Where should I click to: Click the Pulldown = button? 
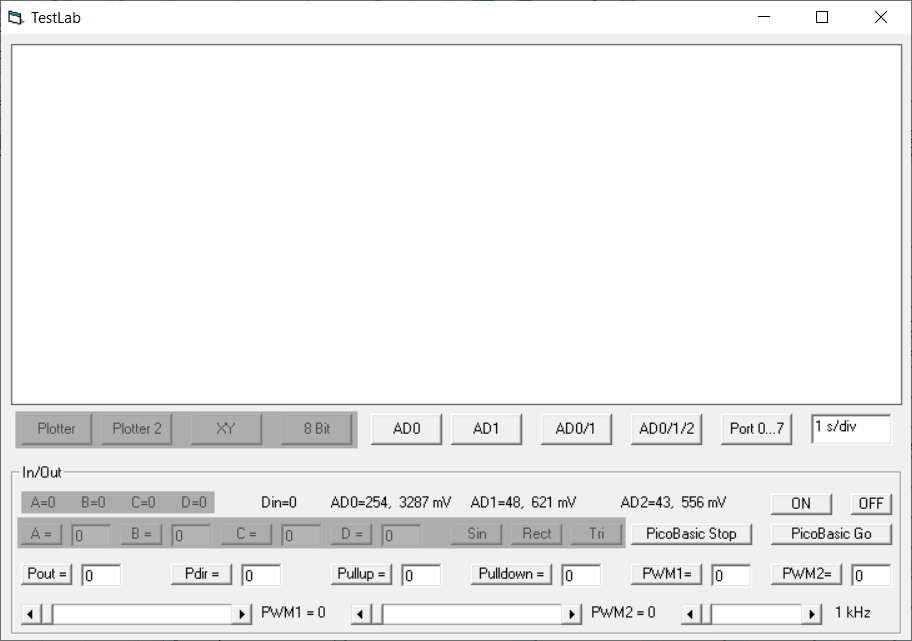click(511, 574)
